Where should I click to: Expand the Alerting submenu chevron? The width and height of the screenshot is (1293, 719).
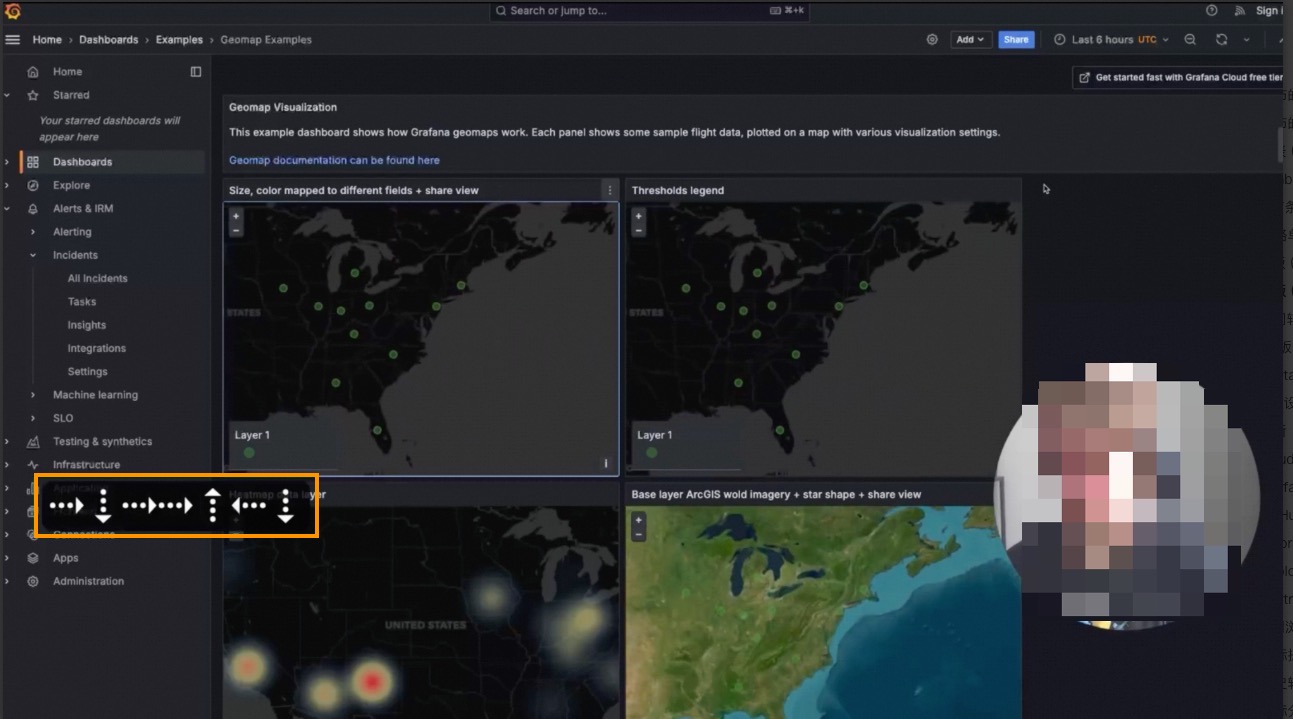coord(33,232)
